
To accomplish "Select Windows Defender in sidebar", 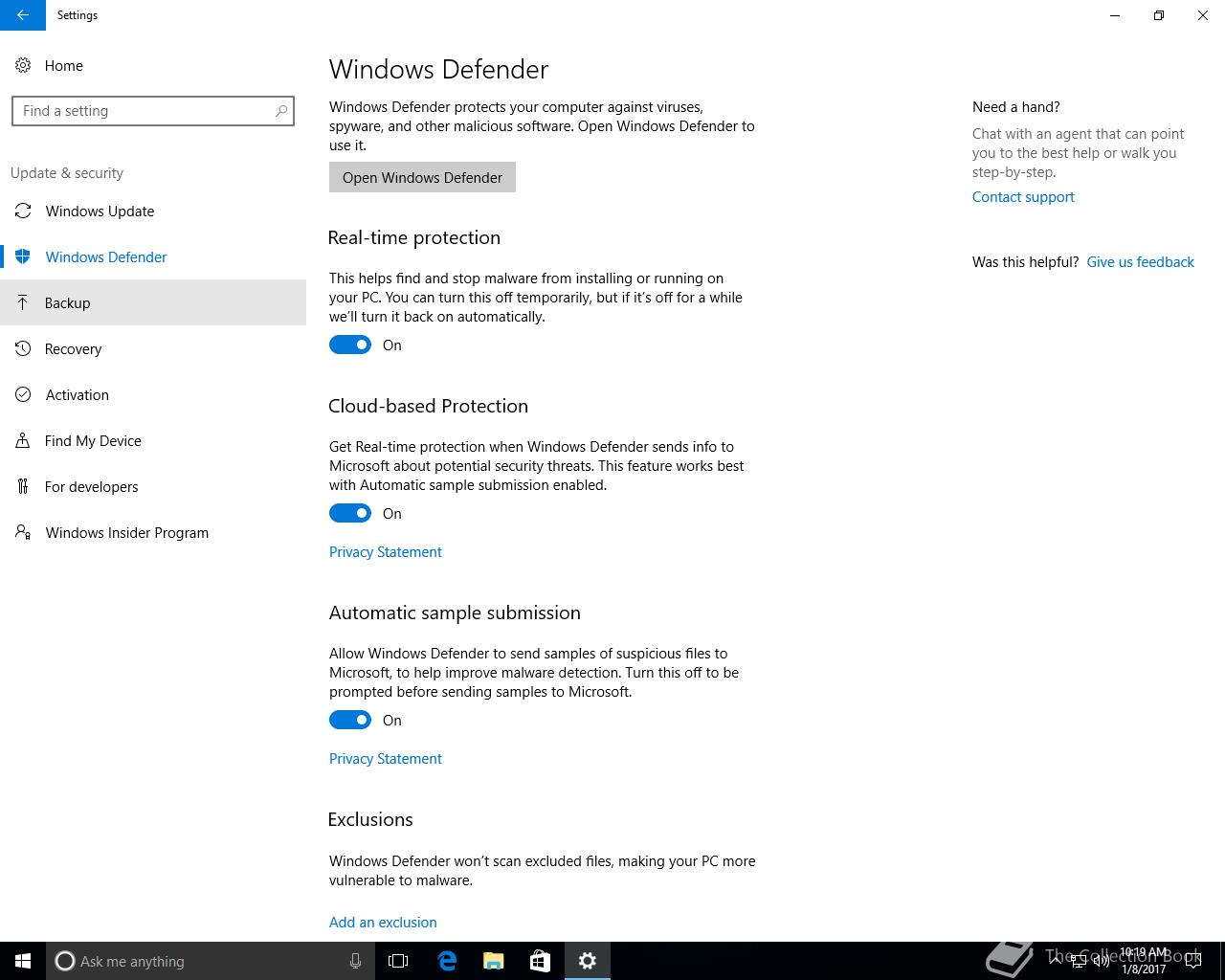I will (153, 257).
